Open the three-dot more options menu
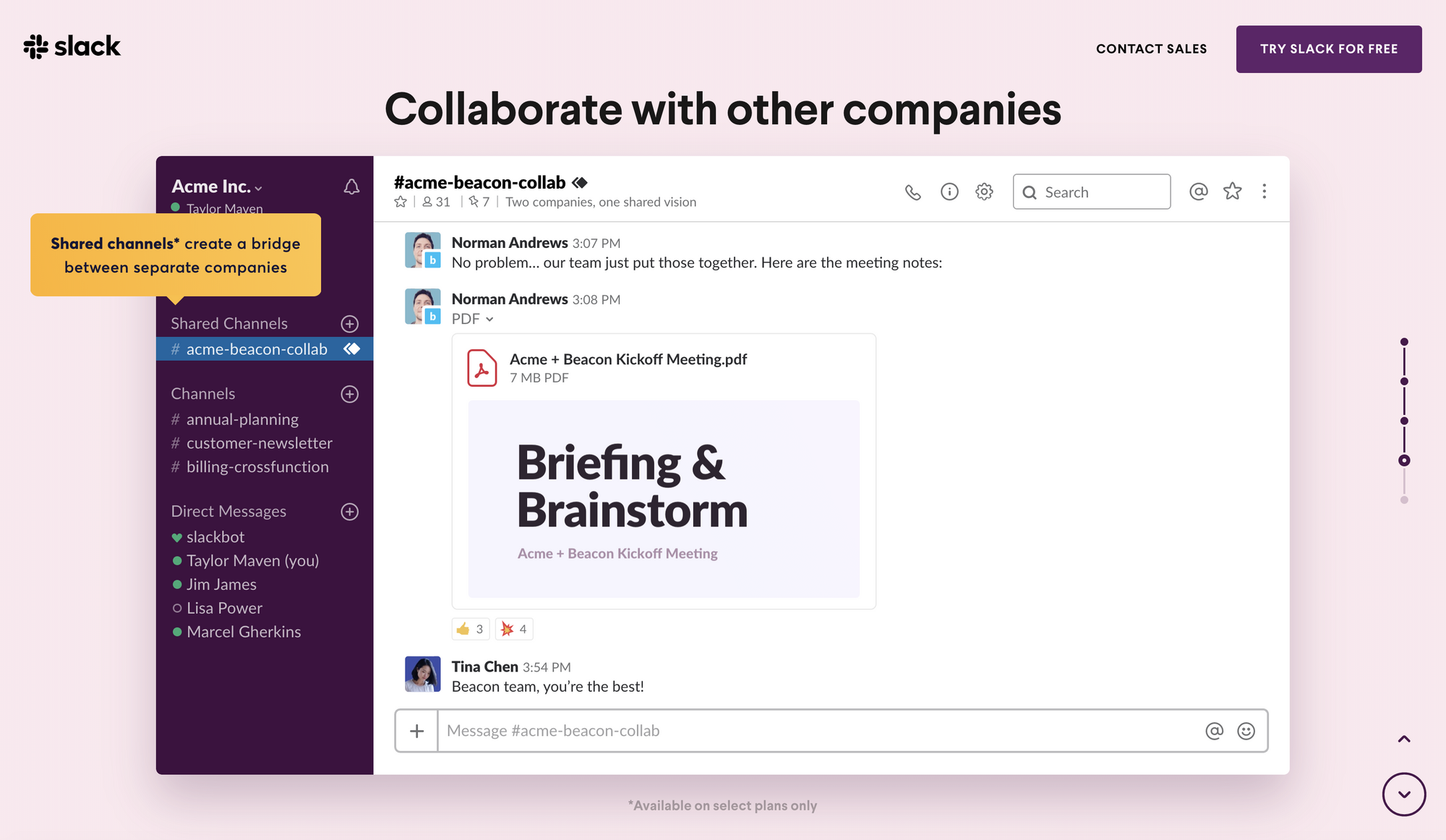This screenshot has height=840, width=1446. (x=1264, y=192)
